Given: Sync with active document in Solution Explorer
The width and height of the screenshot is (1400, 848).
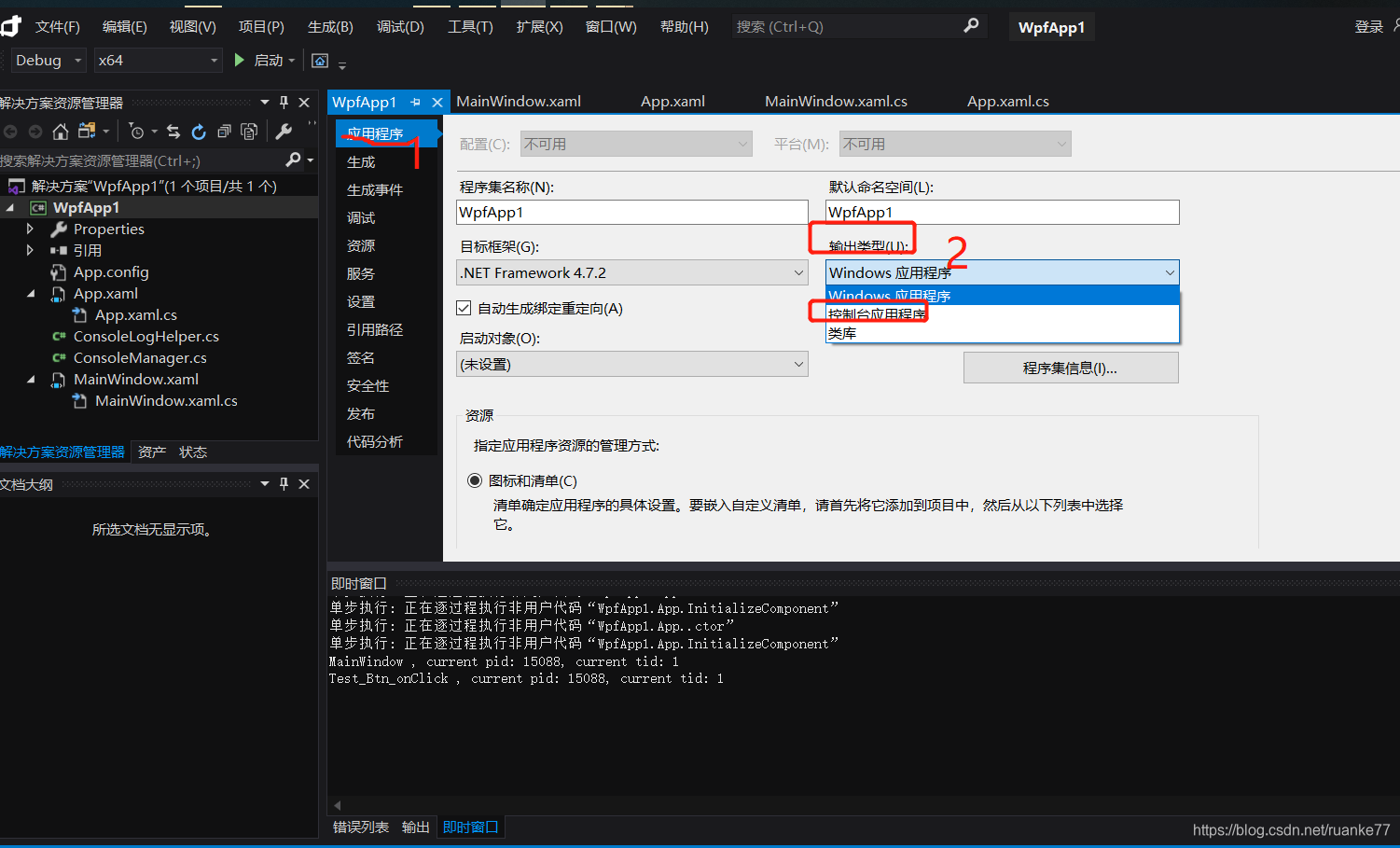Looking at the screenshot, I should point(173,132).
